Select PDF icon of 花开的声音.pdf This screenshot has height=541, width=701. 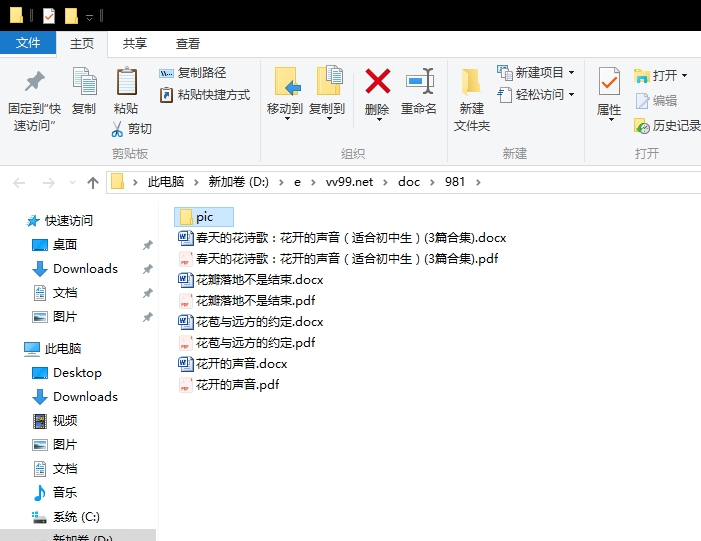[x=185, y=385]
